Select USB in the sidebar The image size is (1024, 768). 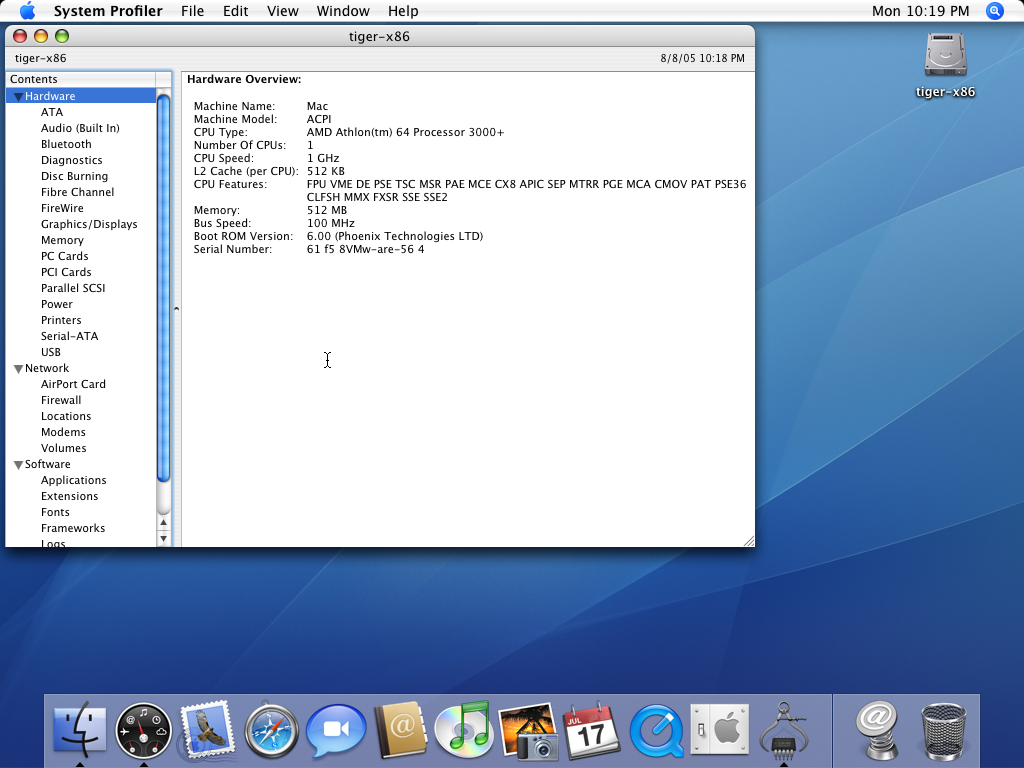pyautogui.click(x=51, y=352)
